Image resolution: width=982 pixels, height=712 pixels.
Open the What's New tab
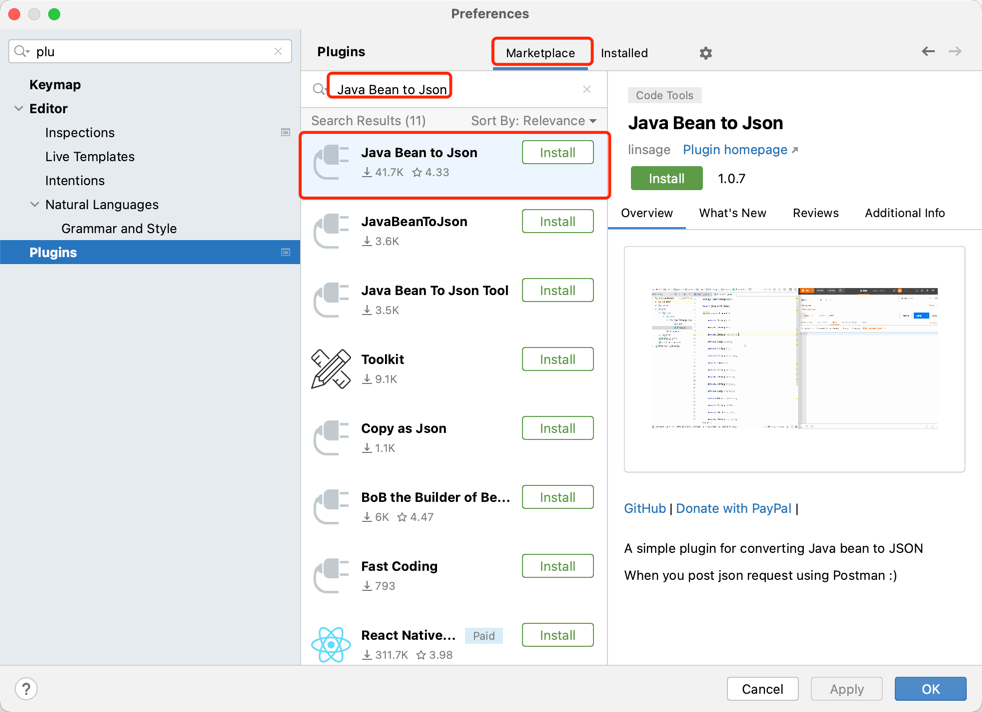(733, 213)
